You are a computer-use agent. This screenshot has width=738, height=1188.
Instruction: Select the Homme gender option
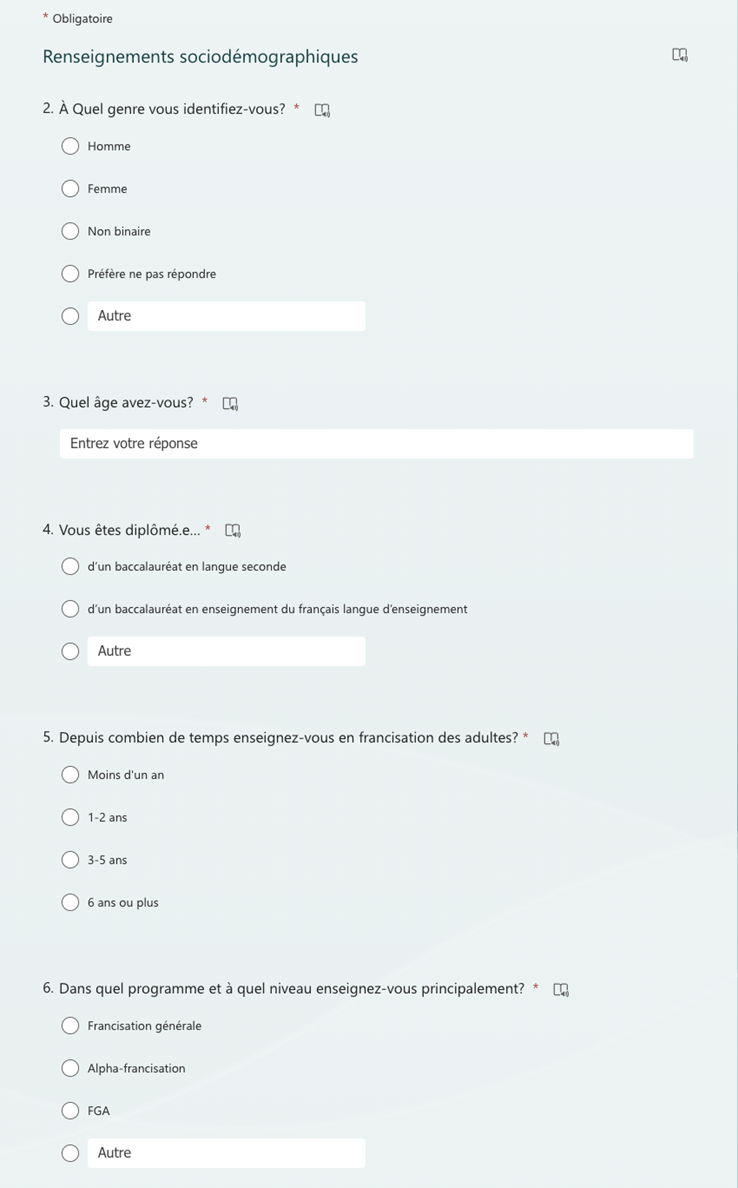coord(70,147)
